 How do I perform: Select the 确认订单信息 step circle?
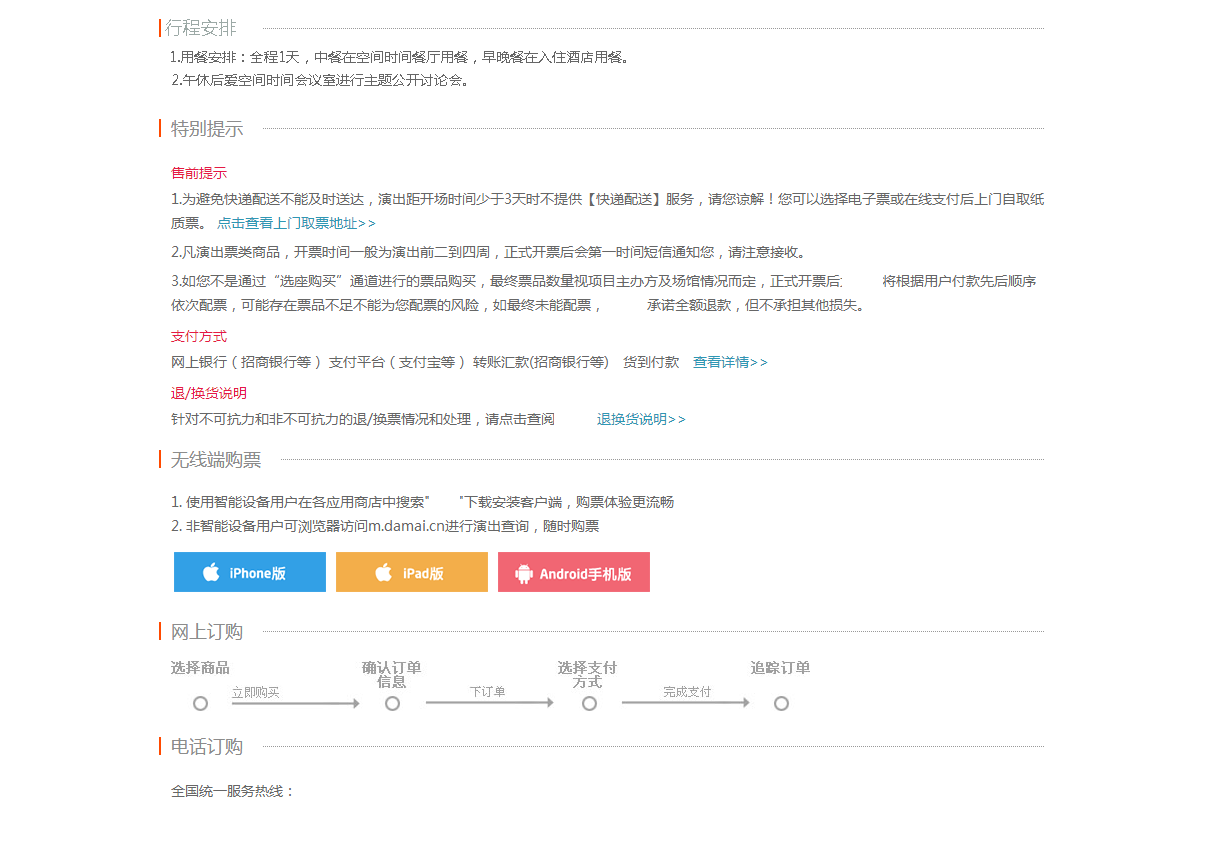(x=392, y=703)
